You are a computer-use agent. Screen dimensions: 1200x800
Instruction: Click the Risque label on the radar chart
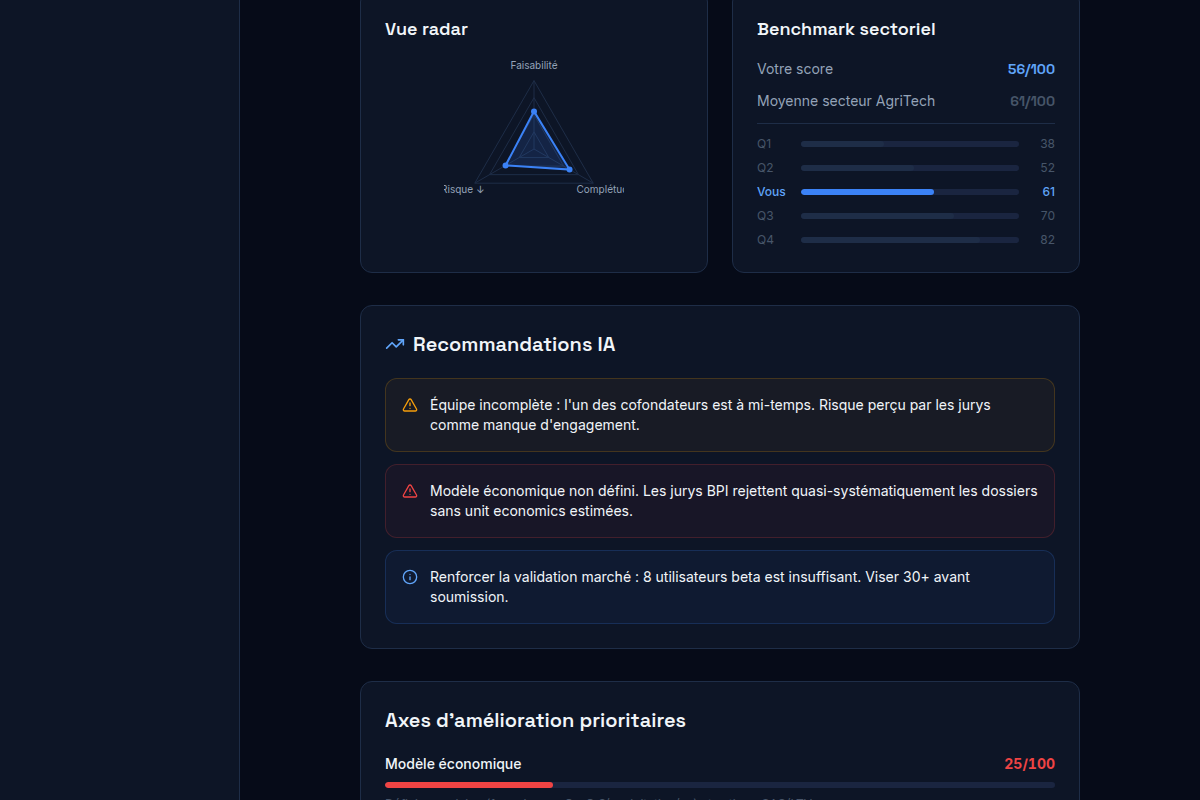pos(464,190)
